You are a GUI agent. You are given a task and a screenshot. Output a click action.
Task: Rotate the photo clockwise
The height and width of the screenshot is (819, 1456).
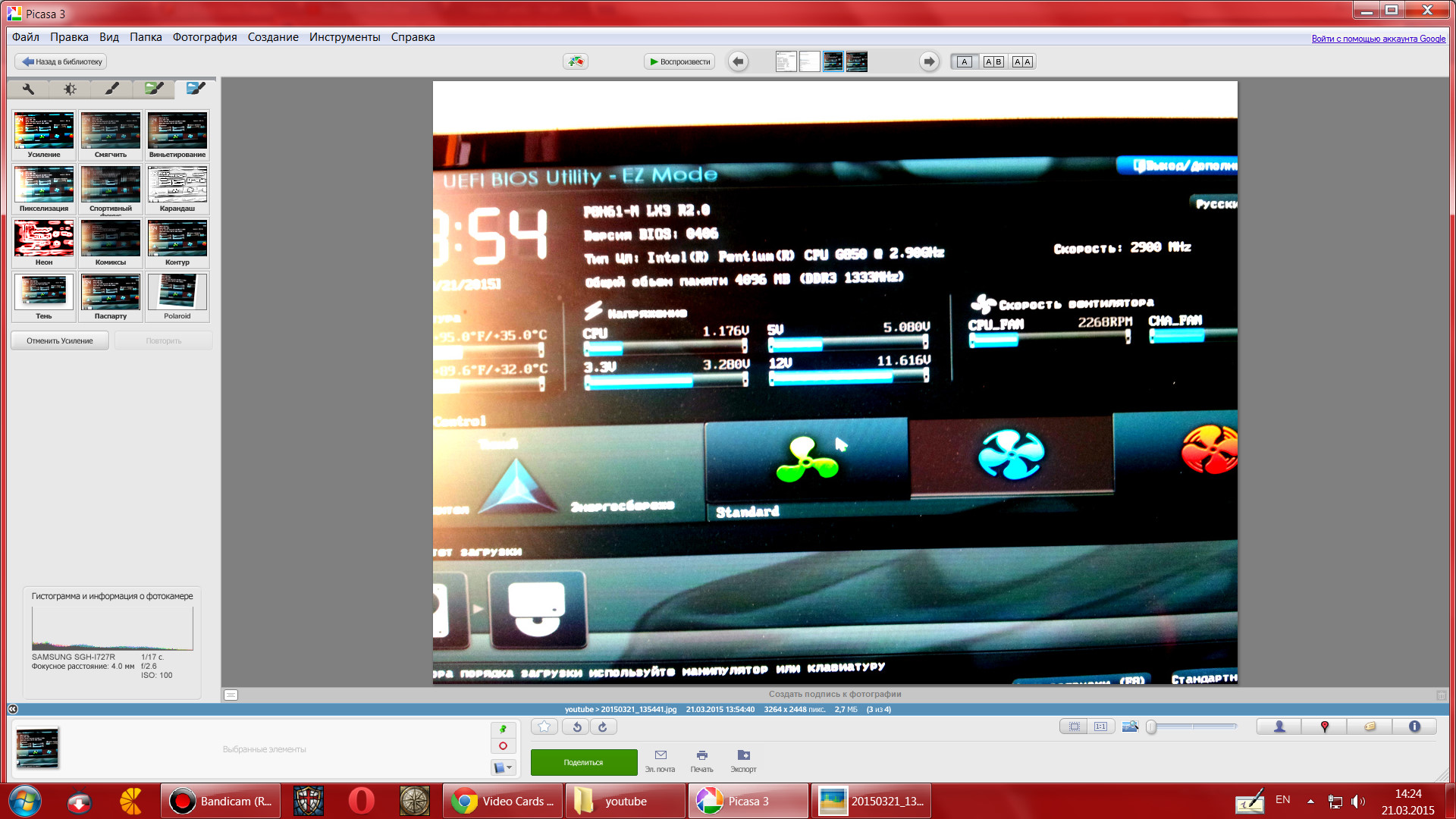click(603, 726)
